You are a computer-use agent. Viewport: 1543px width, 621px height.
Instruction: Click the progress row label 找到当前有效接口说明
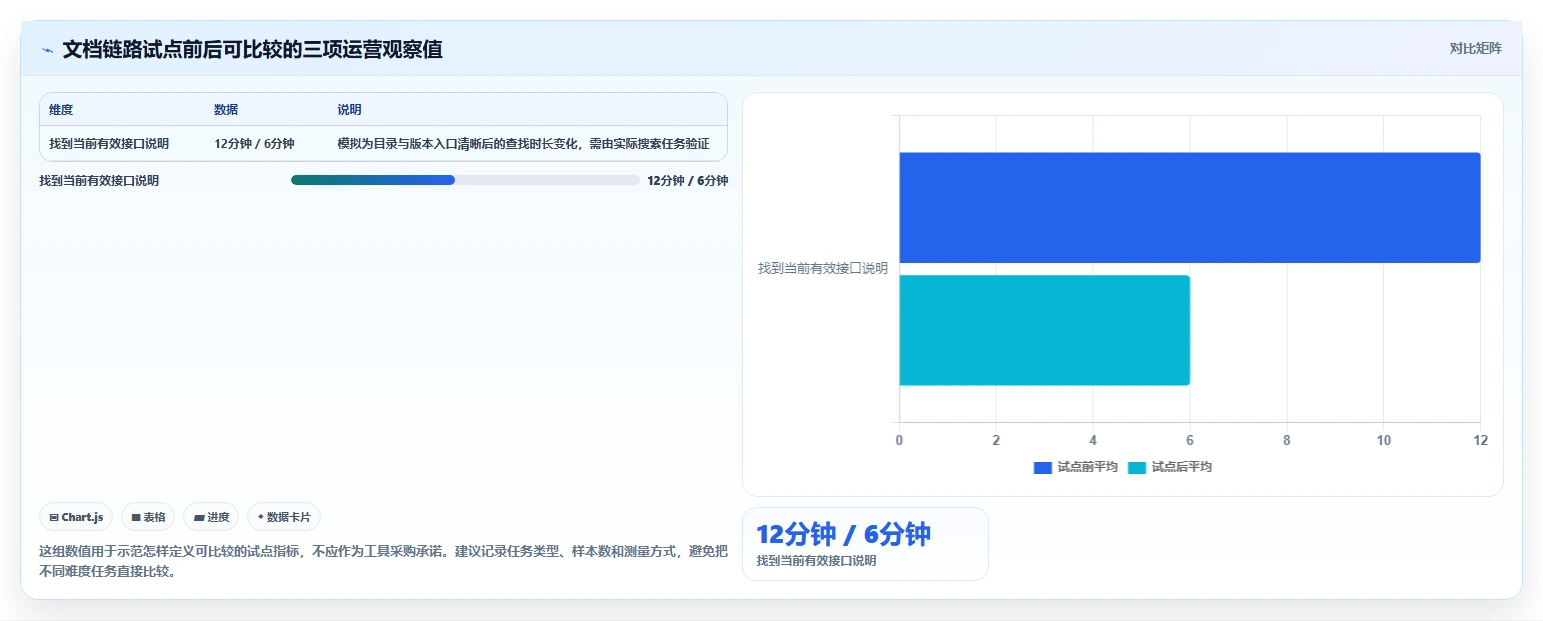[x=99, y=181]
